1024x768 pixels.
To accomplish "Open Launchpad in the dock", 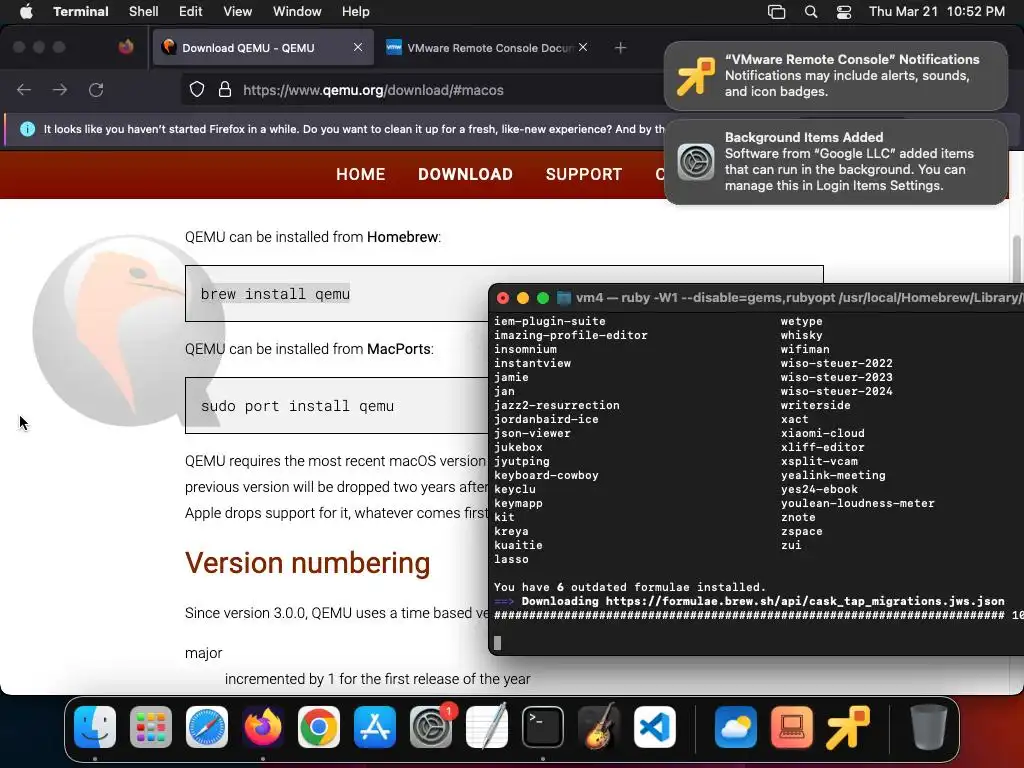I will (x=151, y=727).
